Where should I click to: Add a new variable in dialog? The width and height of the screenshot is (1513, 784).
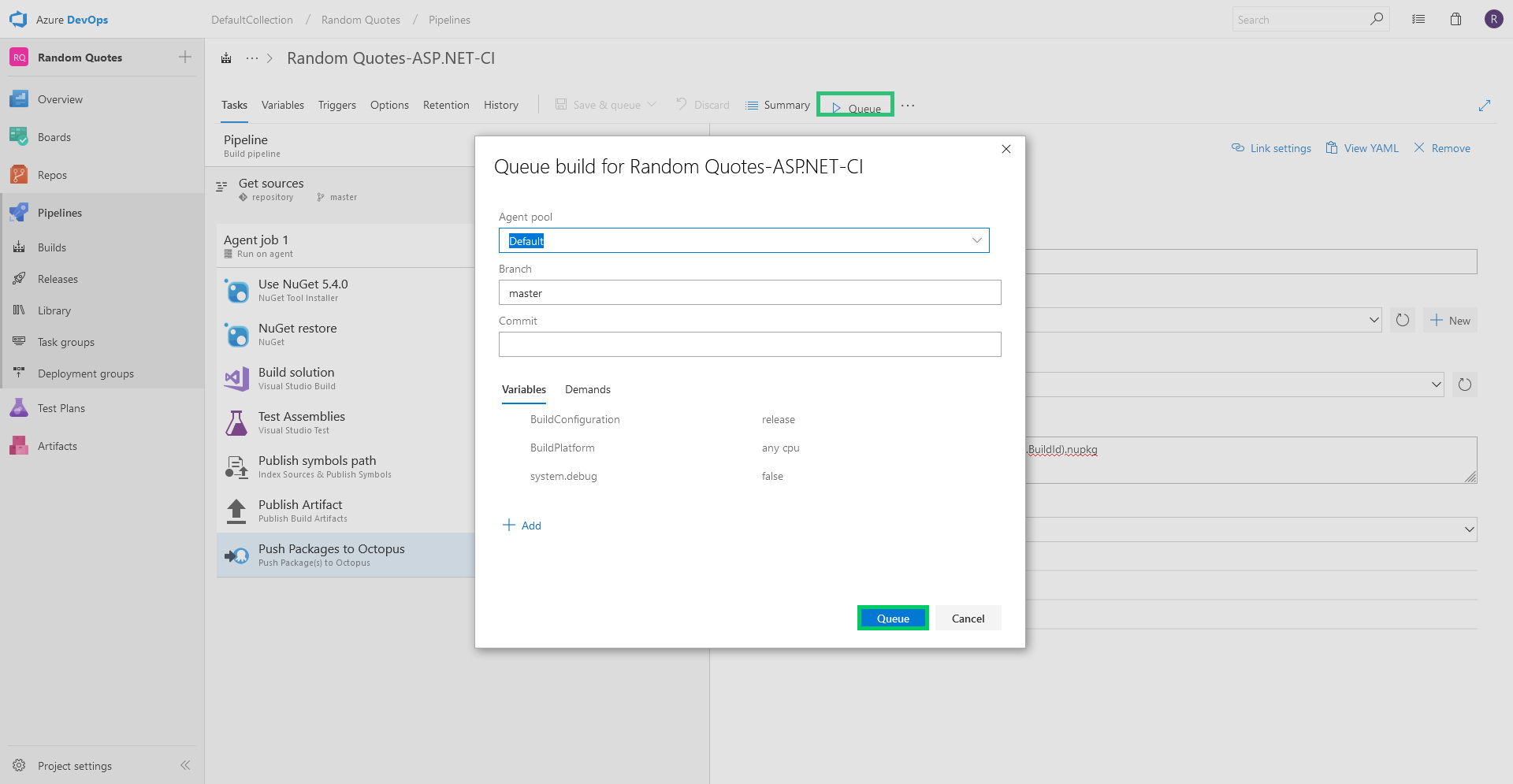[522, 526]
